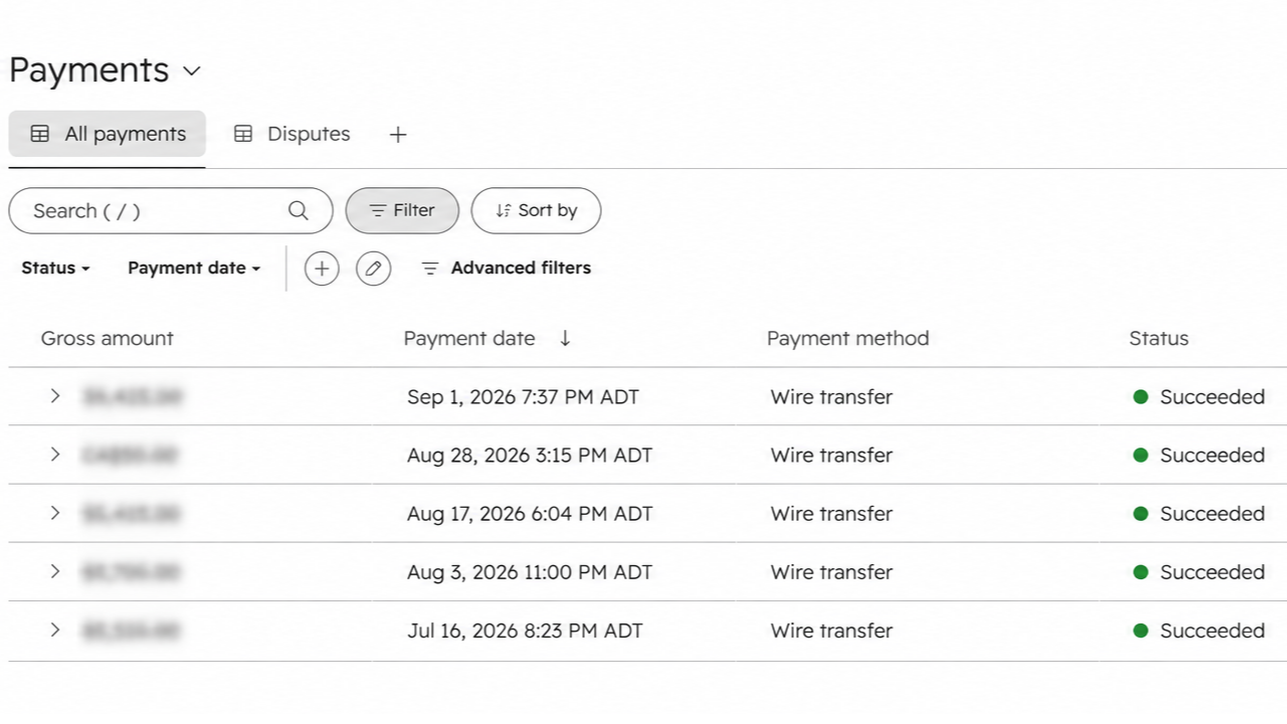The image size is (1287, 724).
Task: Open the Disputes tab
Action: tap(291, 134)
